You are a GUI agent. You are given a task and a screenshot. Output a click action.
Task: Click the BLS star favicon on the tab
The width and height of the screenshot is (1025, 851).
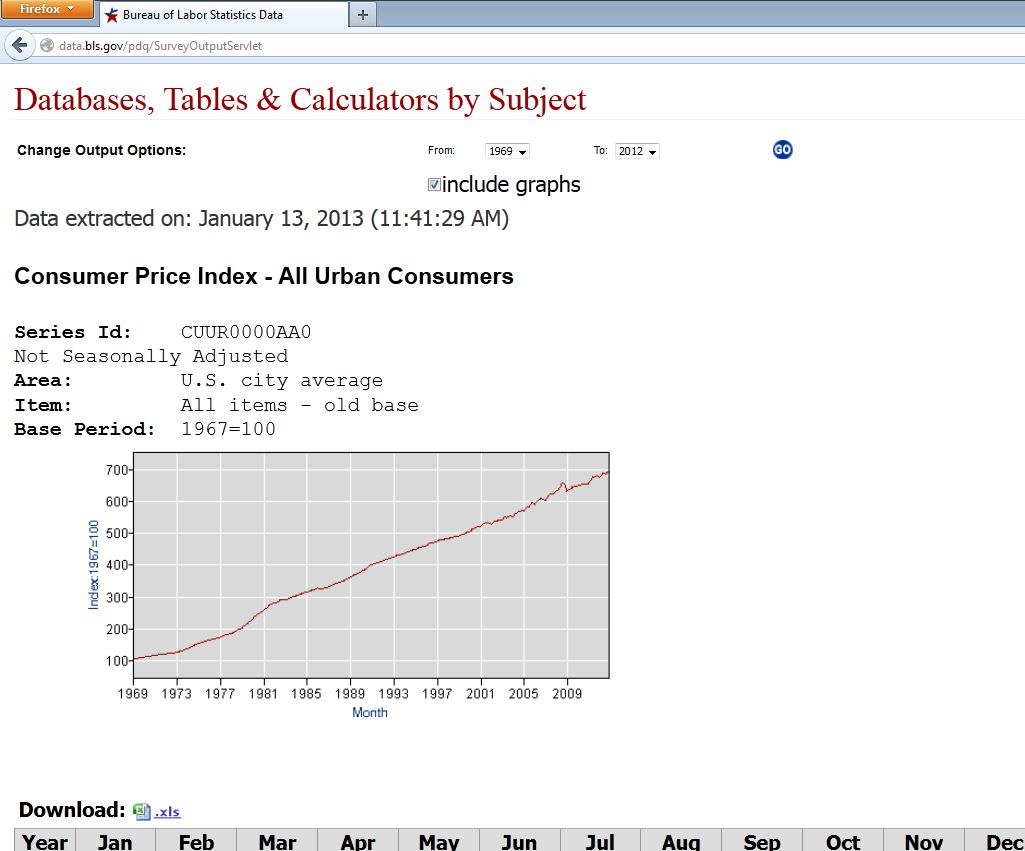pos(112,14)
